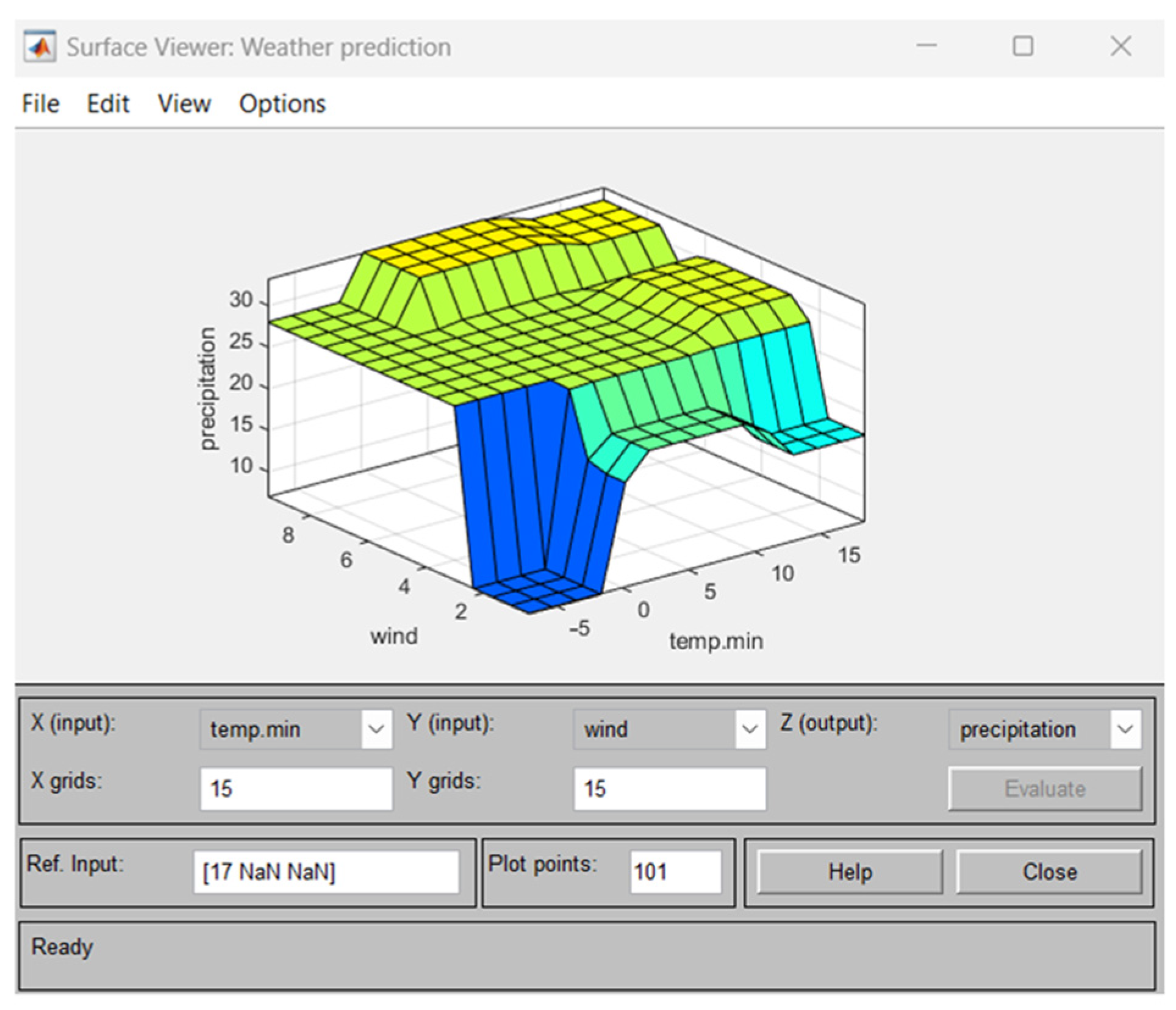
Task: Click the Y grids input field
Action: [669, 789]
